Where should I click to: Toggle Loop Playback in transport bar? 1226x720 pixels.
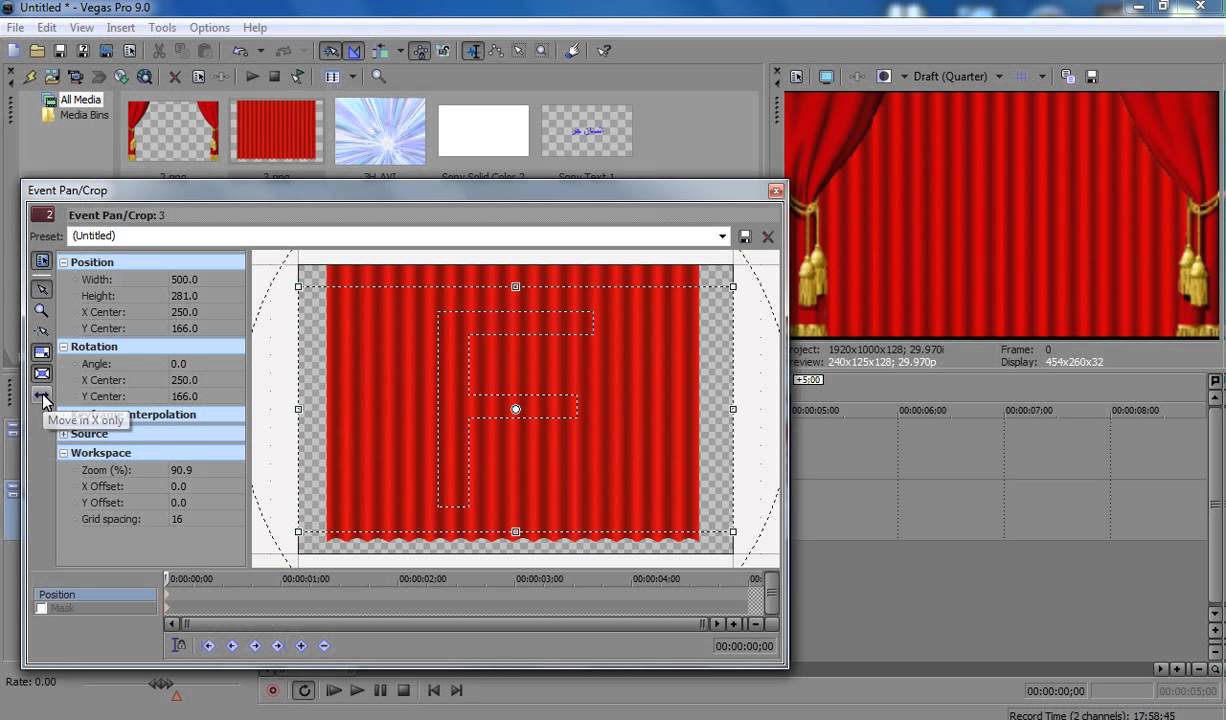point(304,690)
